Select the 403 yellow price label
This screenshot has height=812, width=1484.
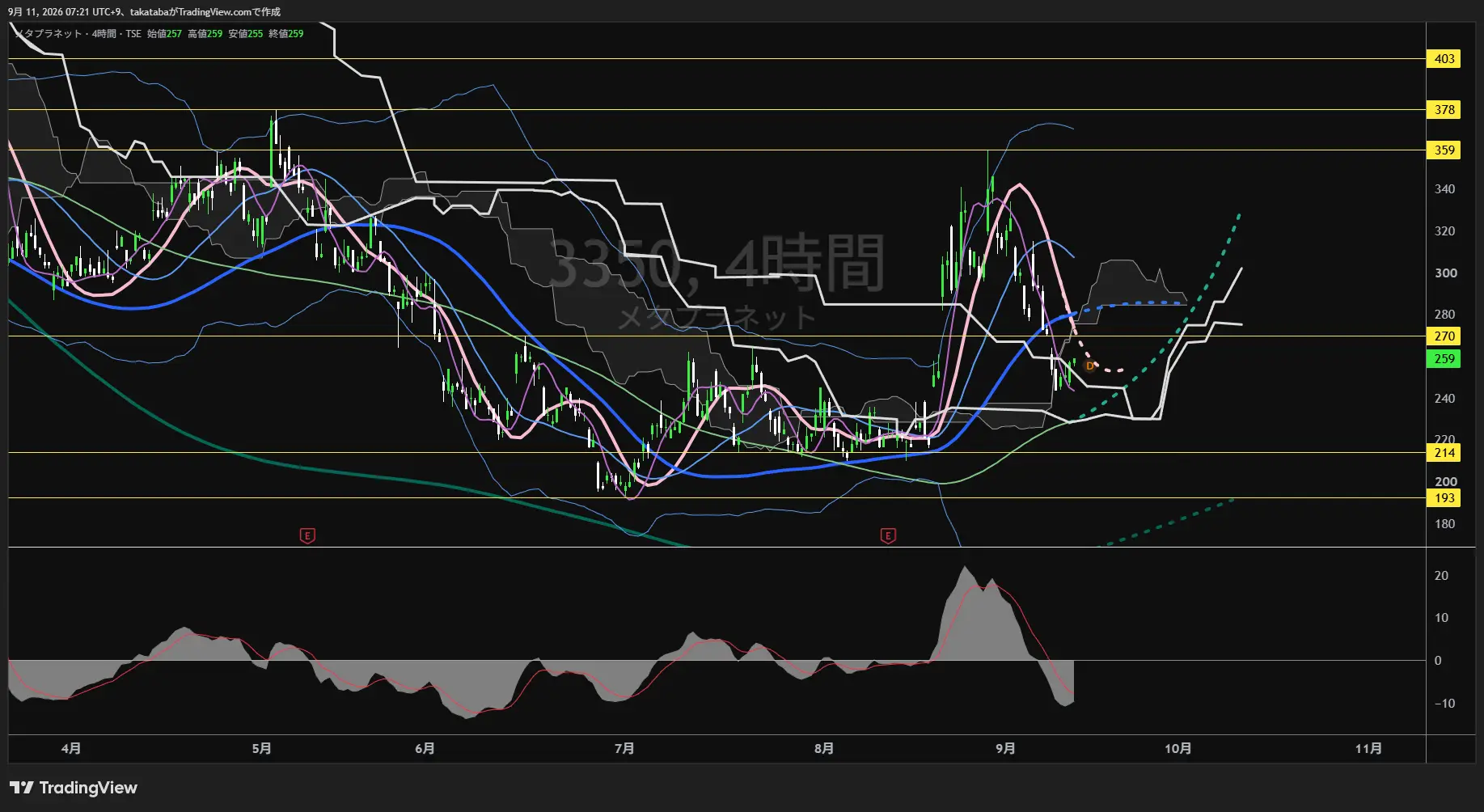[x=1444, y=59]
